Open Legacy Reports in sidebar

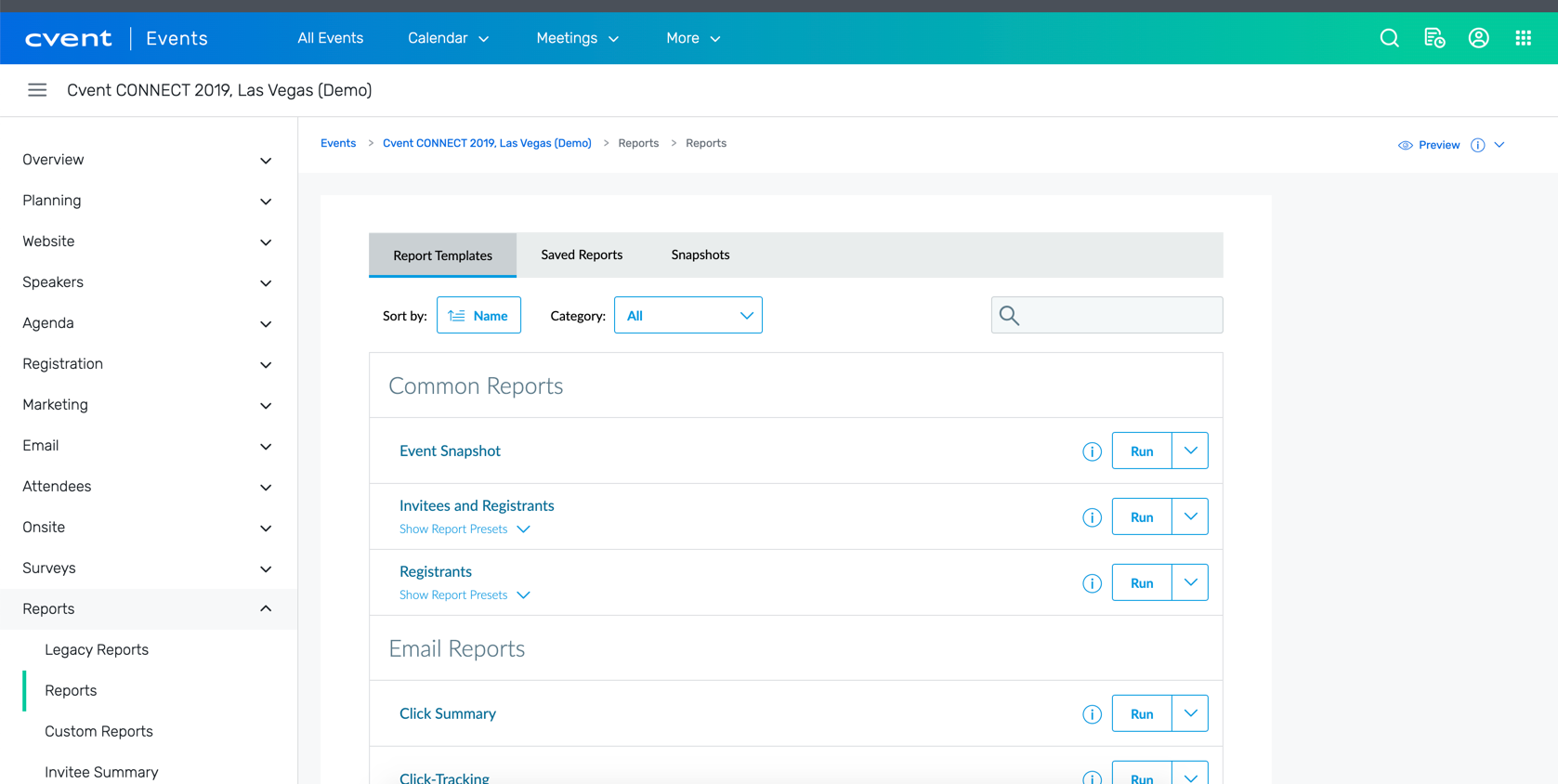(97, 650)
